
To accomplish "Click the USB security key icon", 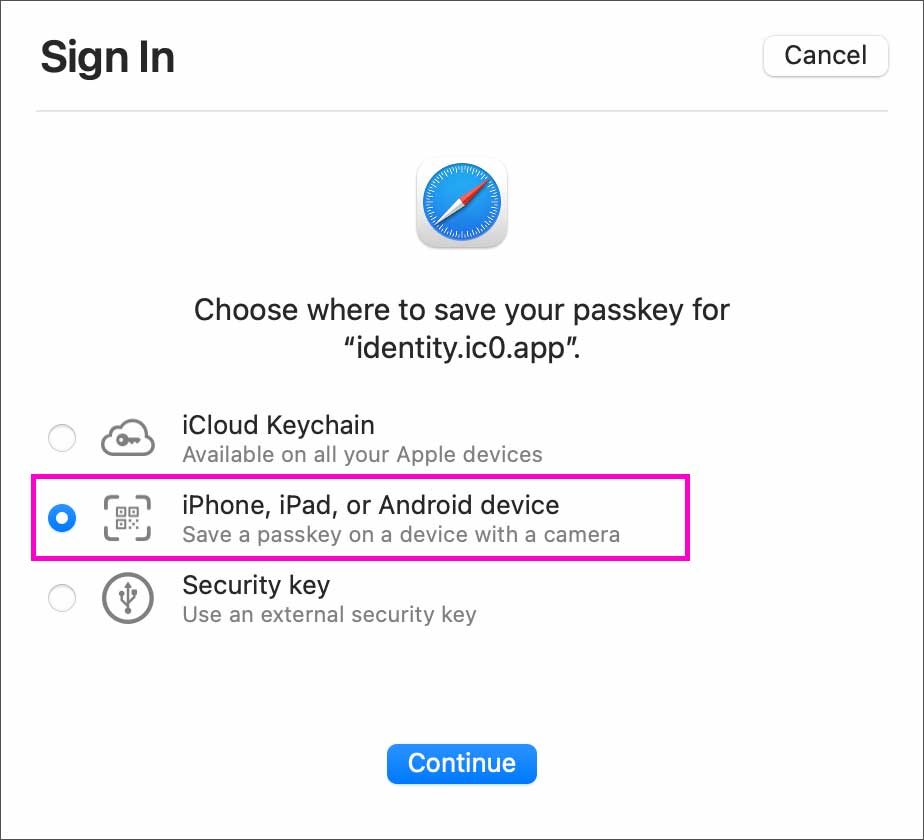I will pyautogui.click(x=128, y=598).
